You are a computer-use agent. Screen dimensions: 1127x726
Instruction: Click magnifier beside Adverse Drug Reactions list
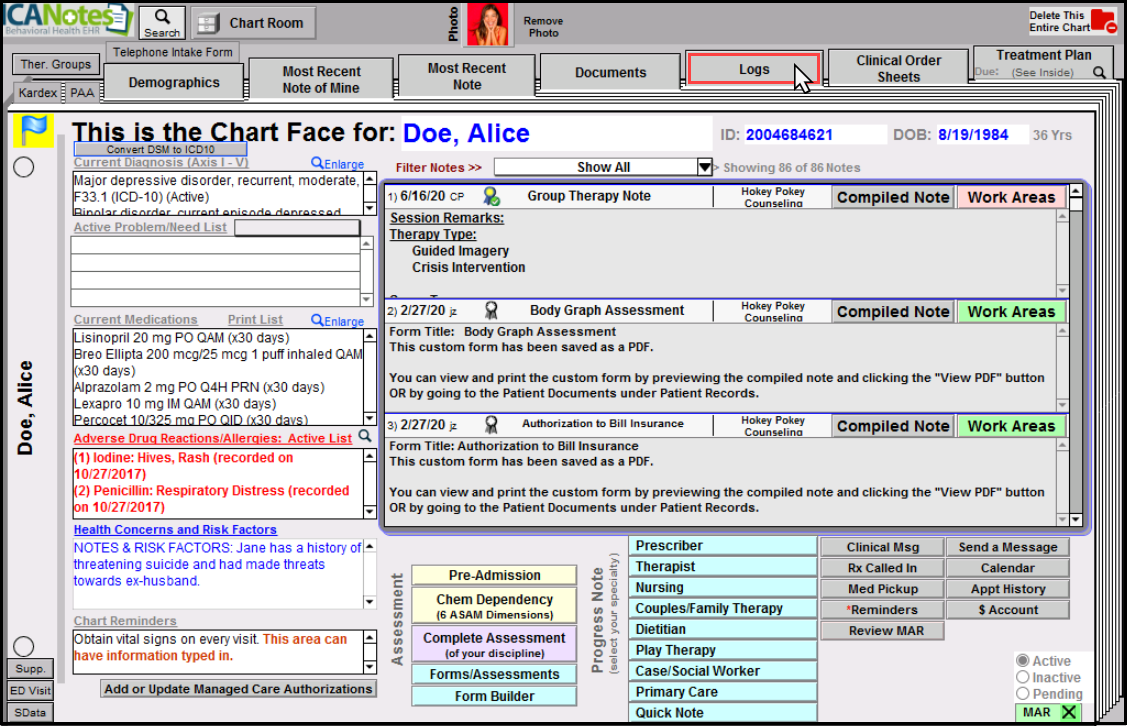click(365, 437)
